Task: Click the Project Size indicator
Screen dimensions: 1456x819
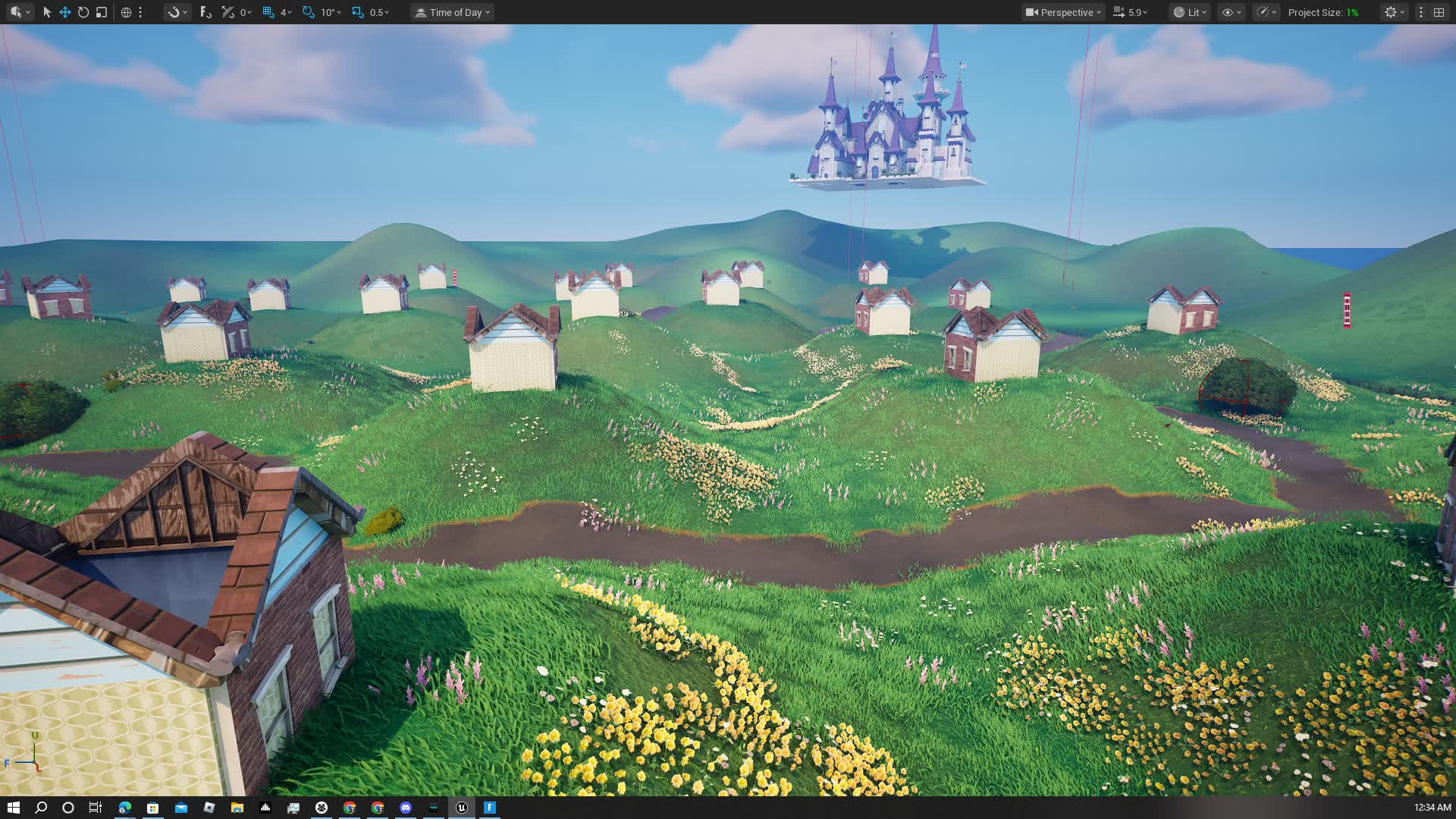Action: 1323,12
